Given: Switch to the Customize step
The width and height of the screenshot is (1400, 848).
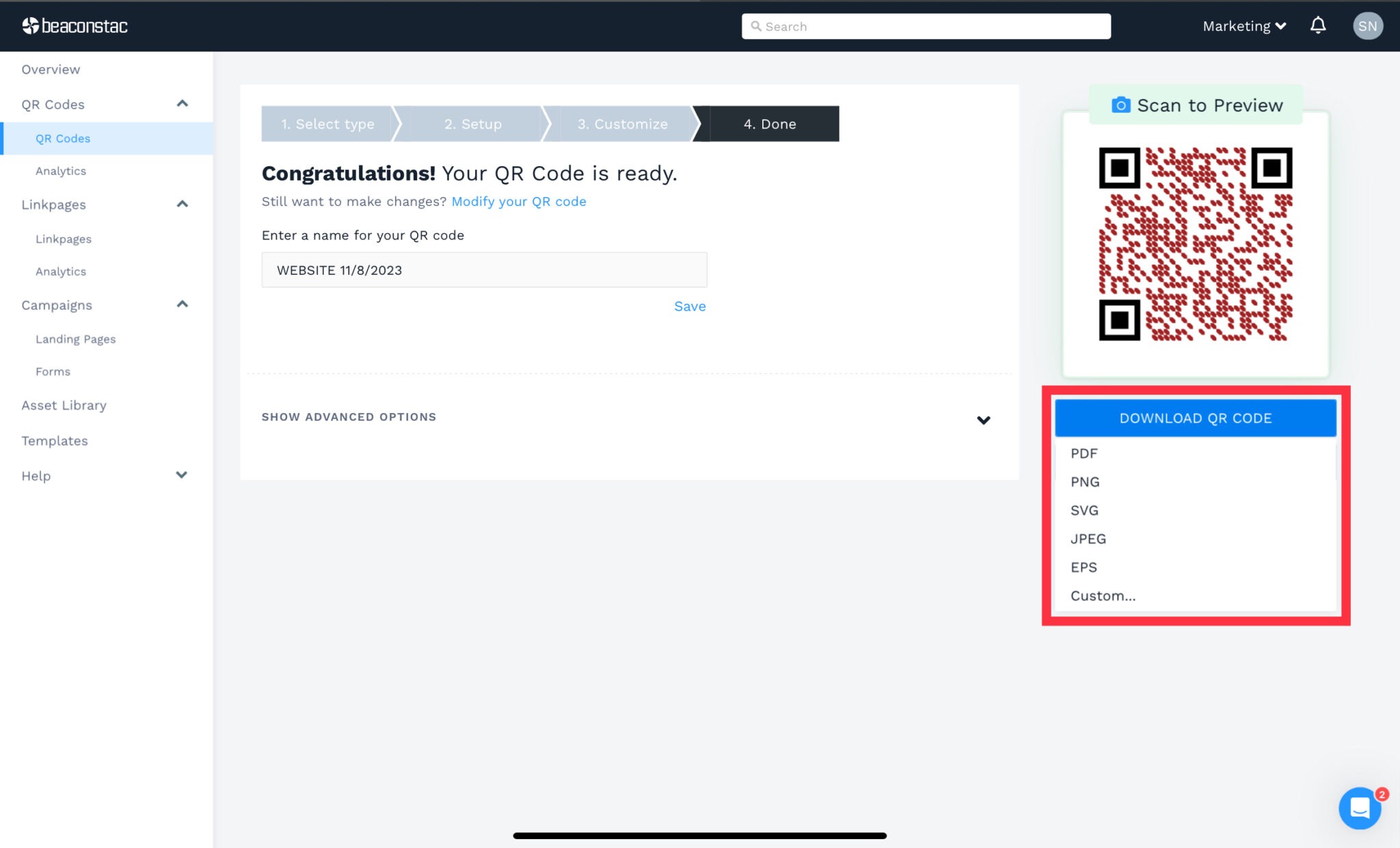Looking at the screenshot, I should coord(622,124).
